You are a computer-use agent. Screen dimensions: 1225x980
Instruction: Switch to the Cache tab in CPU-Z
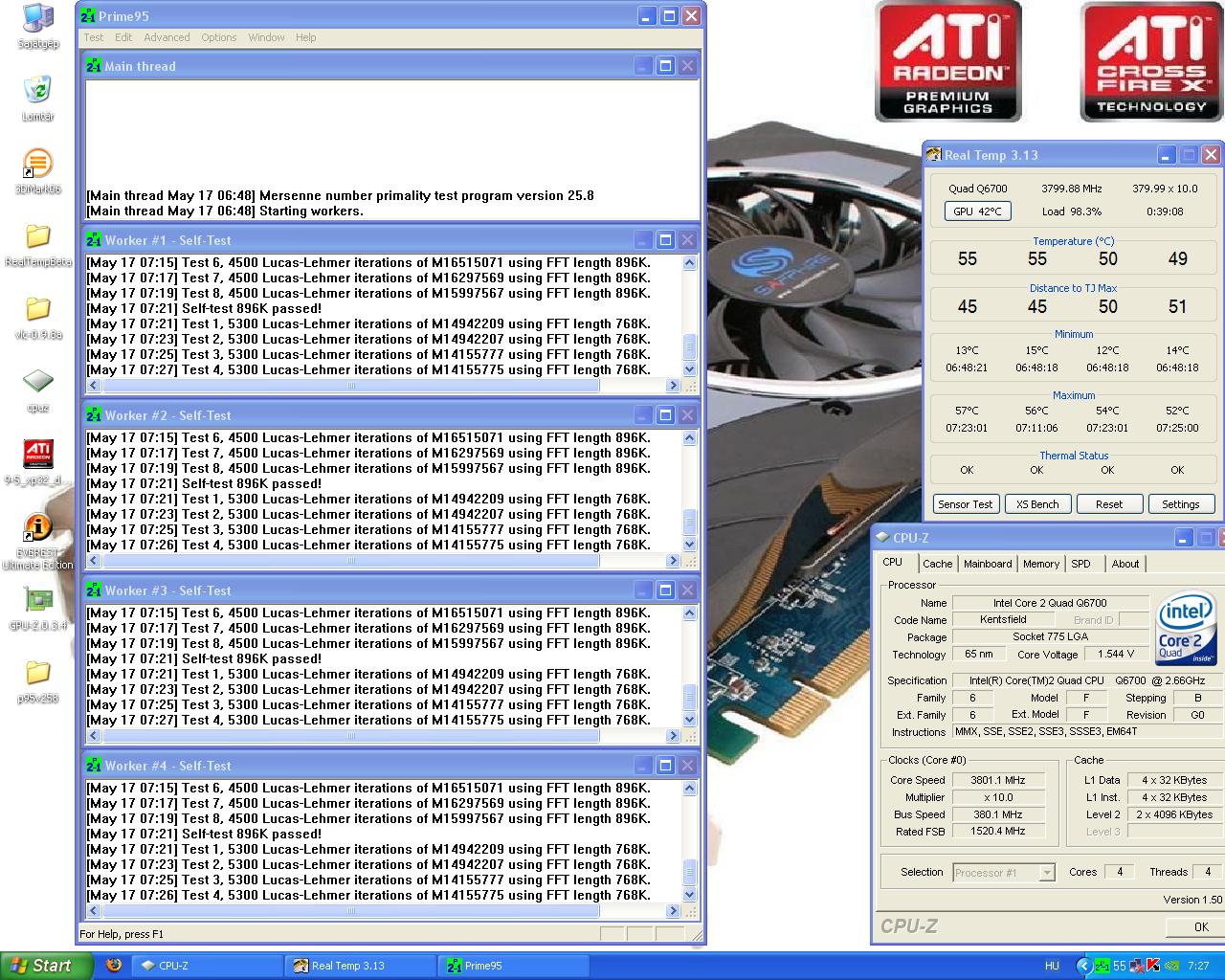pos(937,564)
